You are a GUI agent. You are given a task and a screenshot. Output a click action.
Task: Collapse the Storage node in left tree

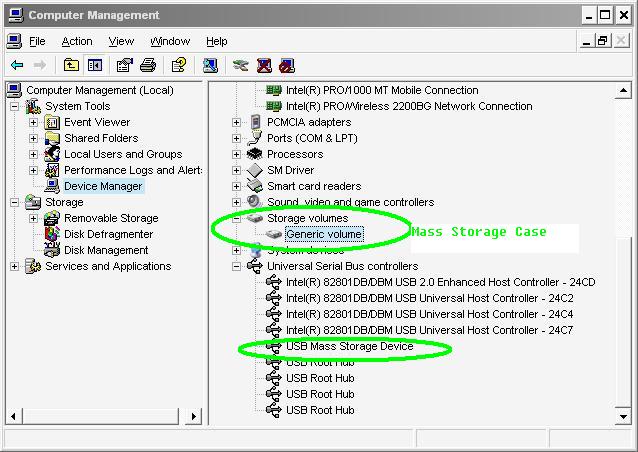point(14,202)
